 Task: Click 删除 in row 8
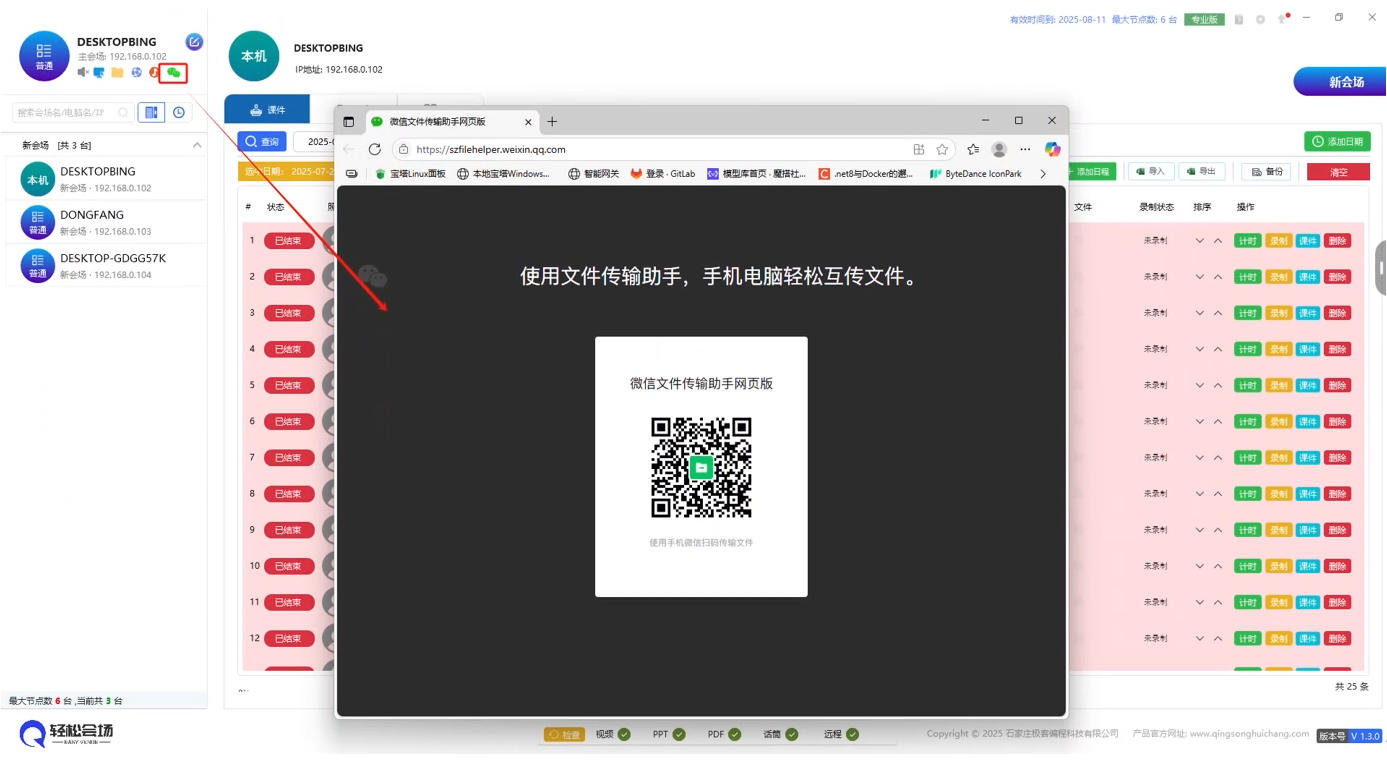click(1337, 494)
